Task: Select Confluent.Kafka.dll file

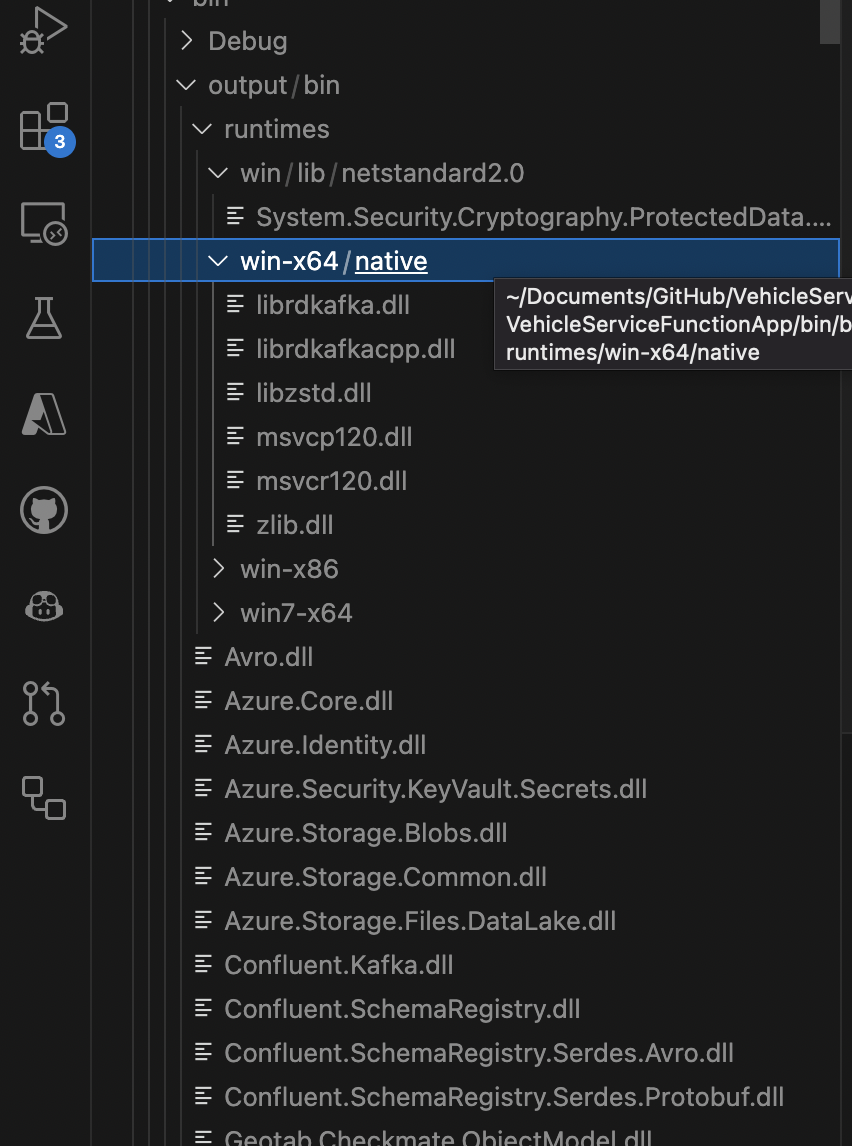Action: pyautogui.click(x=338, y=964)
